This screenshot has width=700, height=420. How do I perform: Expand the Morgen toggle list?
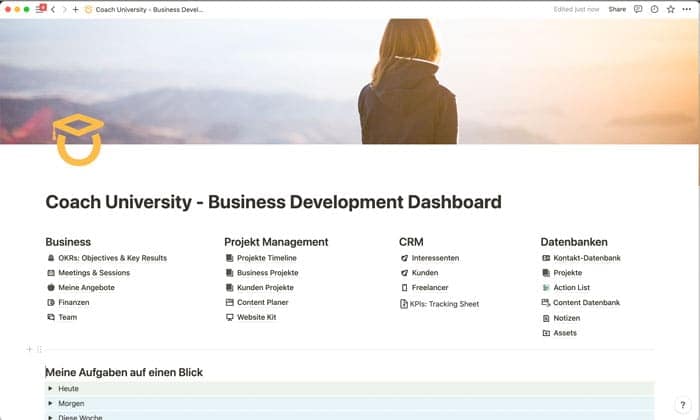pyautogui.click(x=50, y=403)
